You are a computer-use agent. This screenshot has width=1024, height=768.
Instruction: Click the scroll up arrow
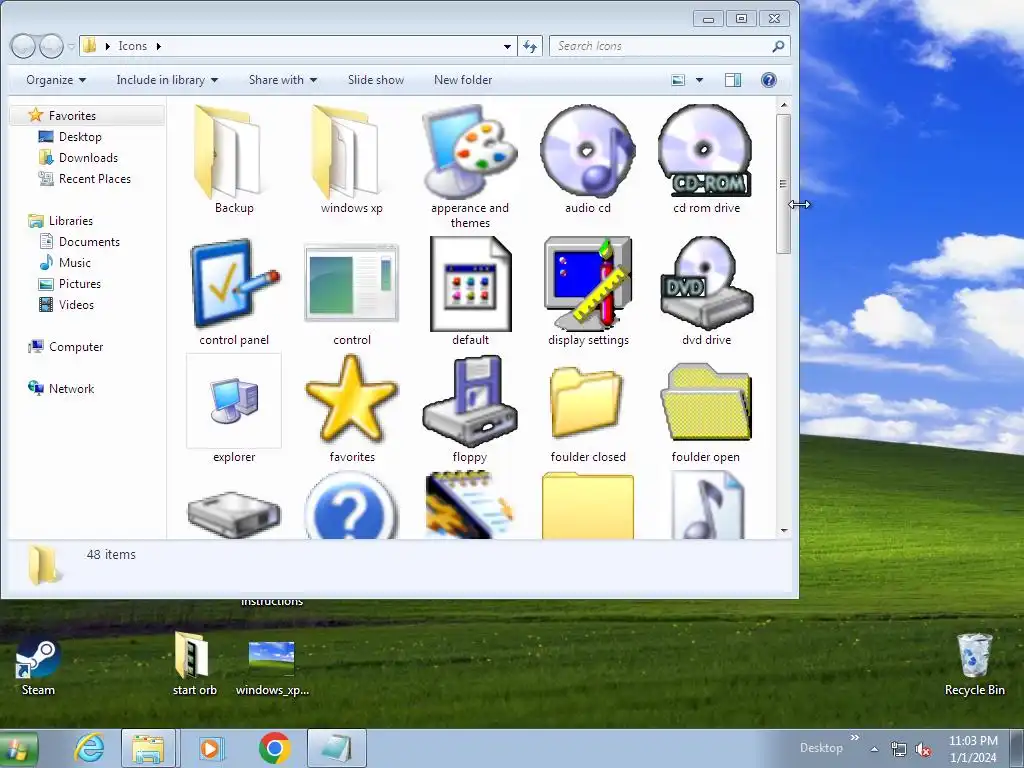point(784,104)
